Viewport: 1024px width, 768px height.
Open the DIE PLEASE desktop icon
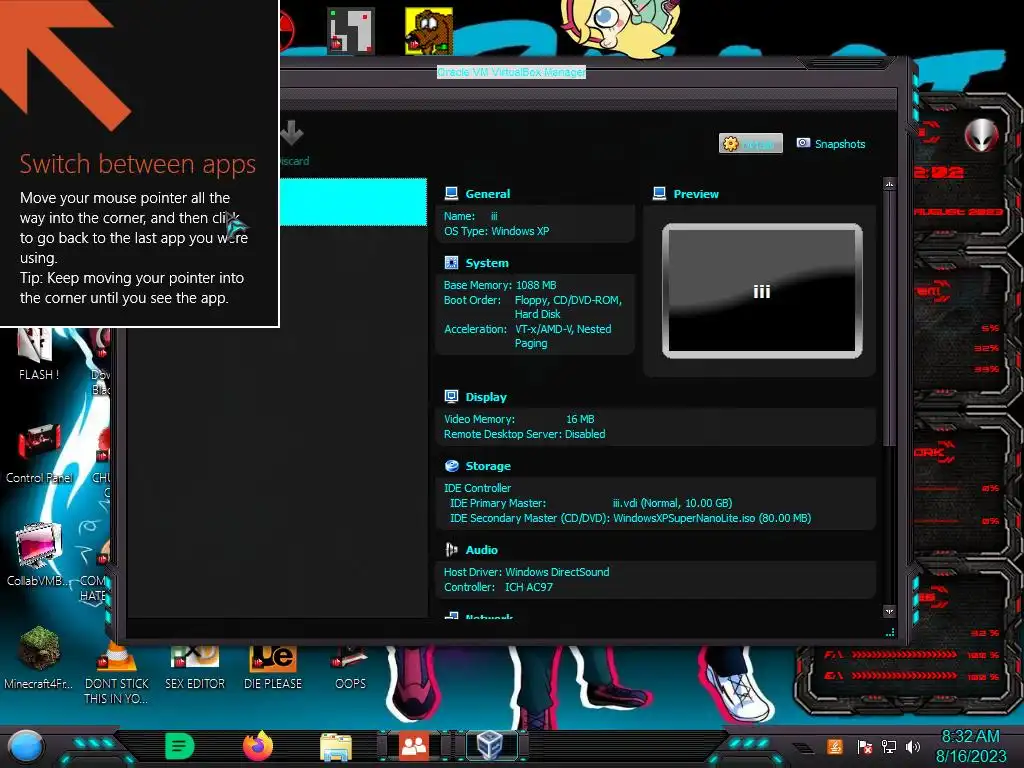tap(273, 668)
